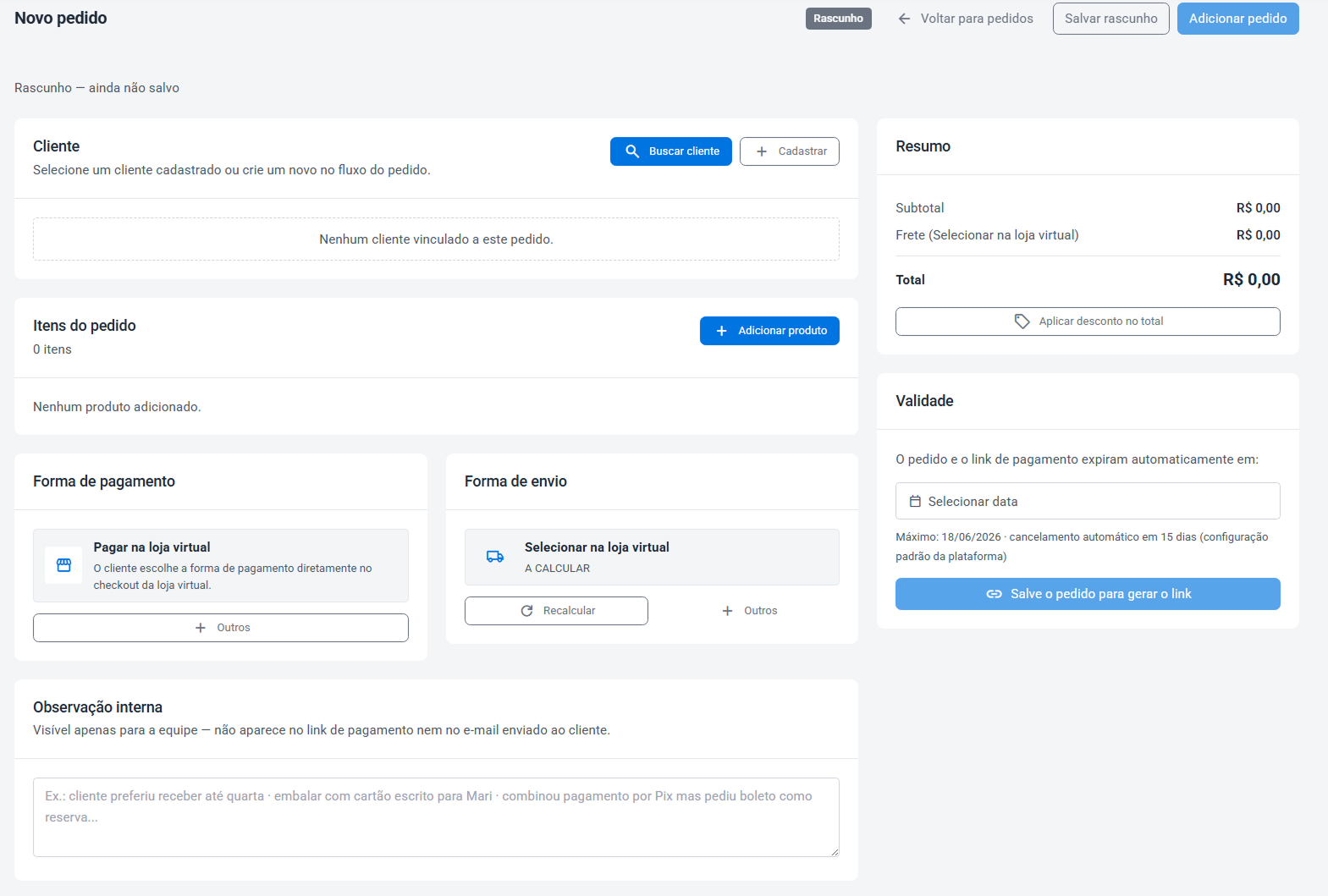Click the Adicionar pedido button
Viewport: 1328px width, 896px height.
point(1238,19)
